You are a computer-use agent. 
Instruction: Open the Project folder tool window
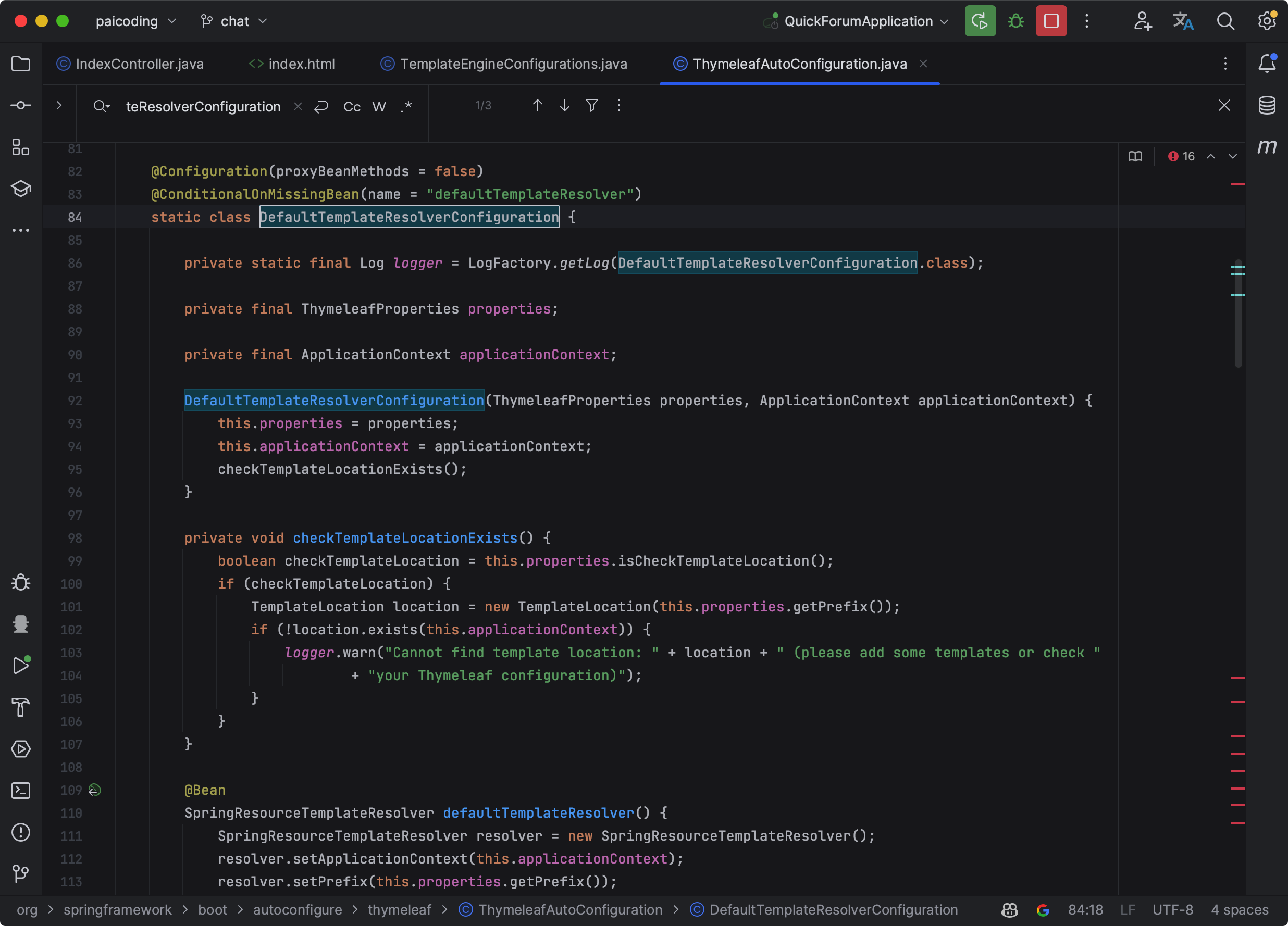coord(21,64)
